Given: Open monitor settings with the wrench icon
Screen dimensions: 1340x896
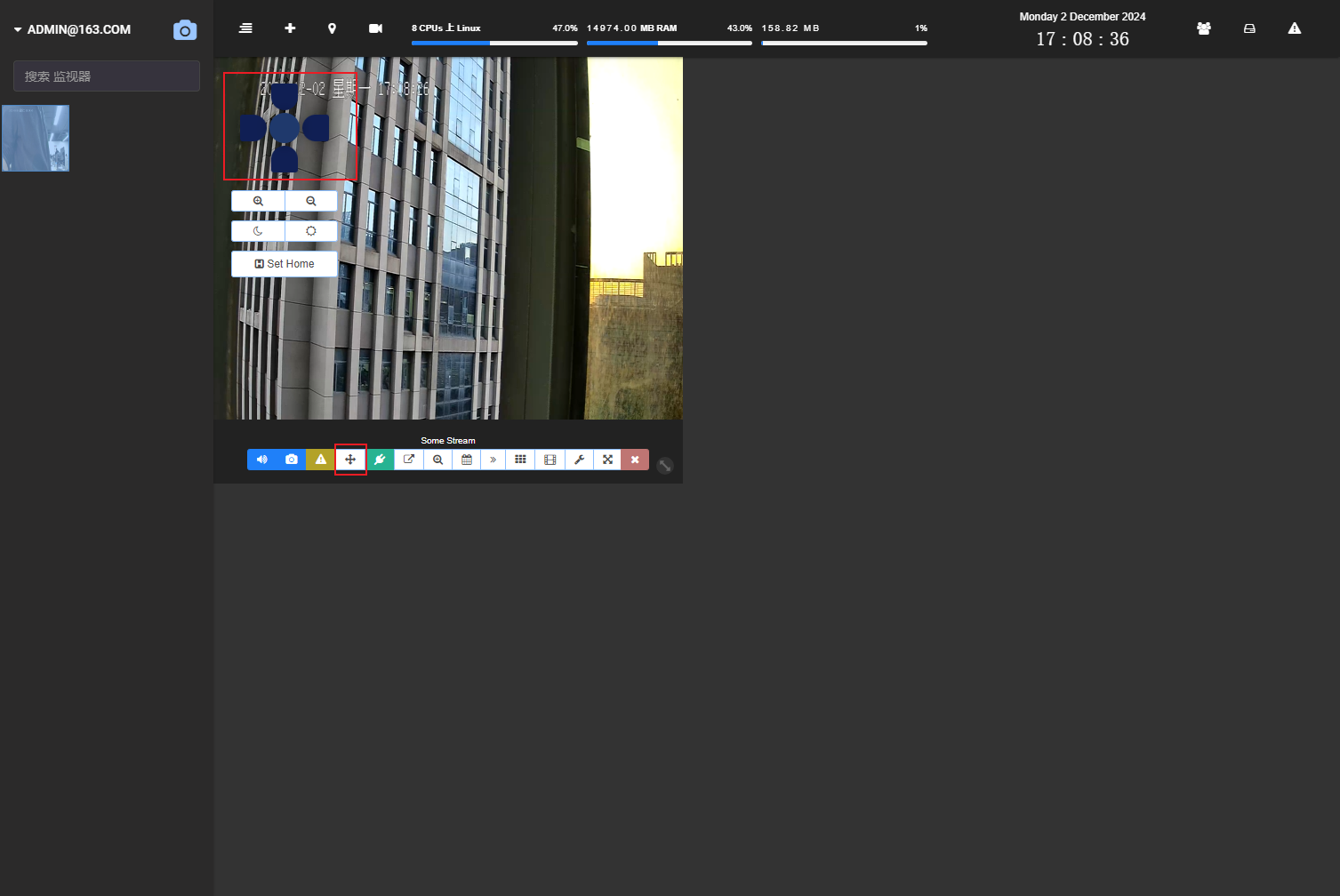Looking at the screenshot, I should point(579,460).
